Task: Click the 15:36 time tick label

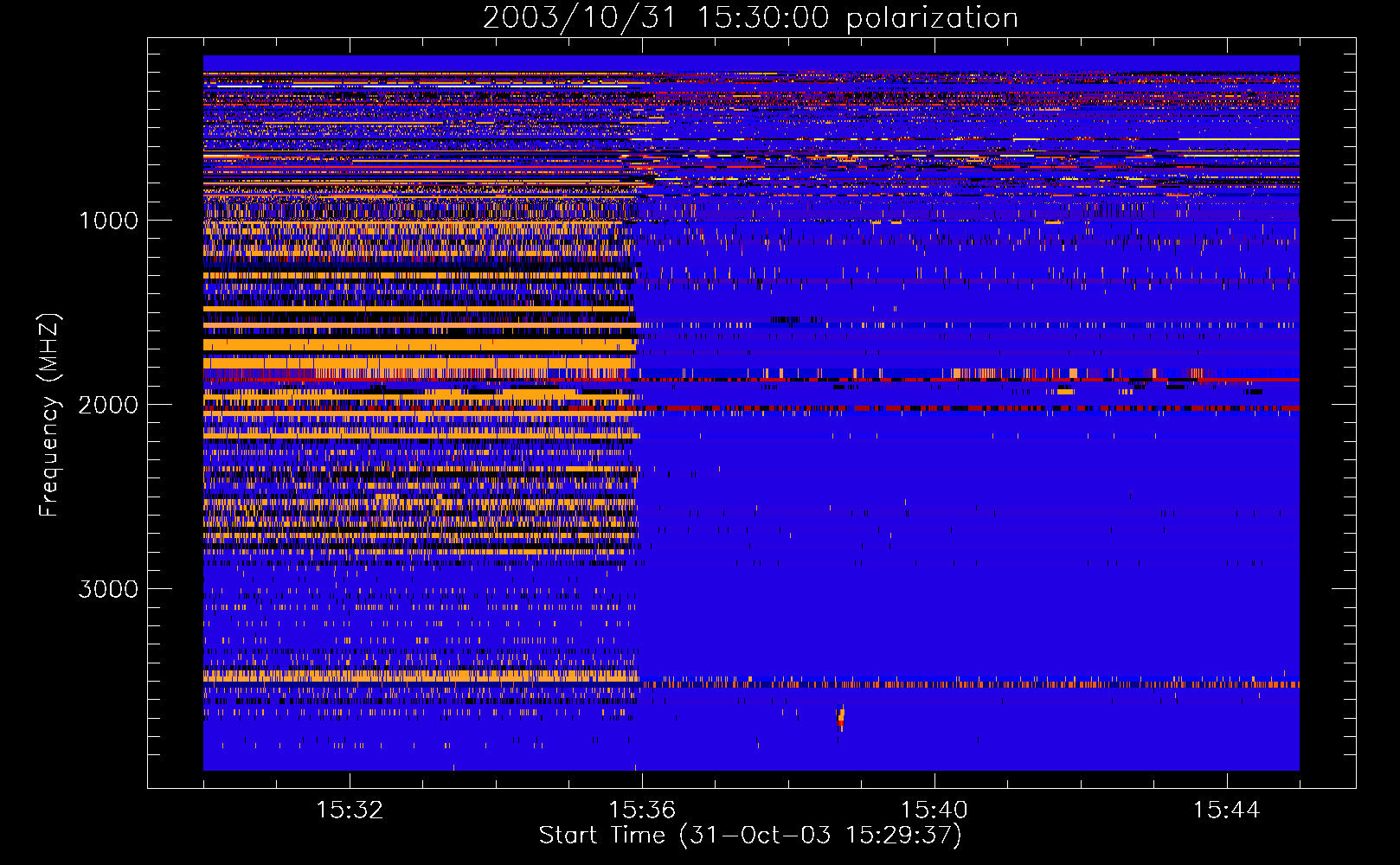Action: (642, 811)
